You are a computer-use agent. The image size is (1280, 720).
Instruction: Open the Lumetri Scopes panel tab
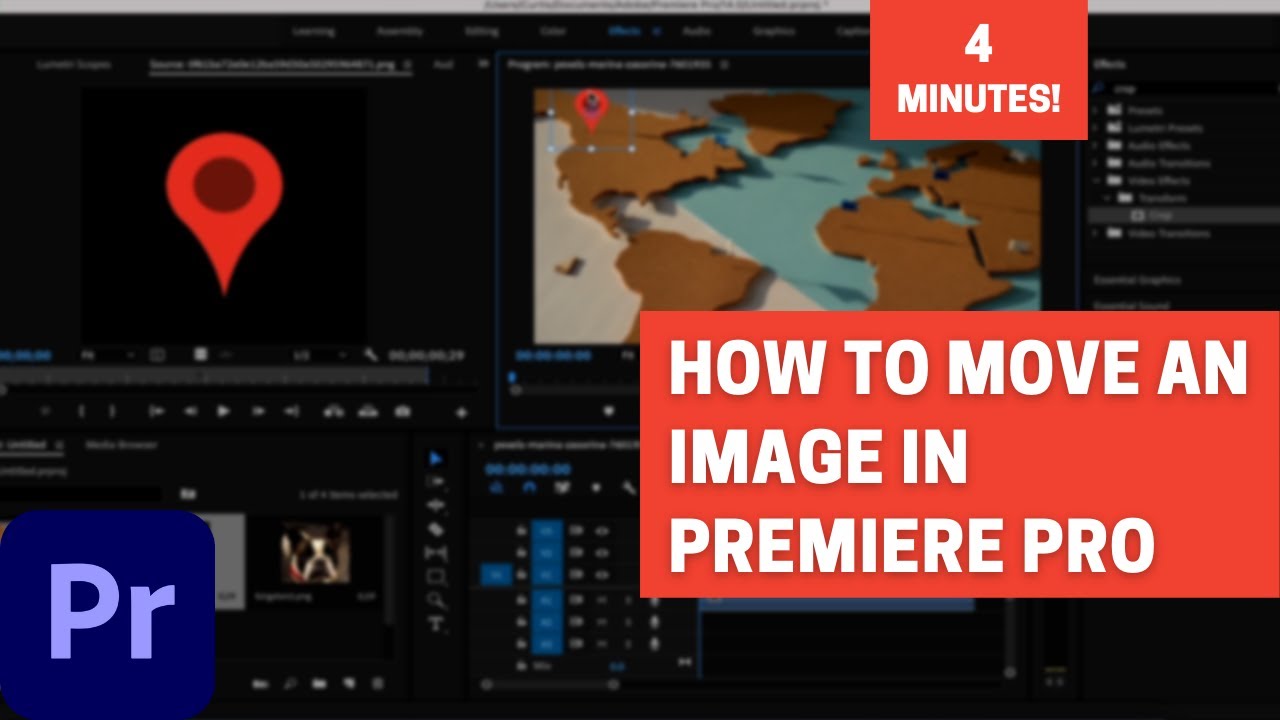click(x=75, y=64)
